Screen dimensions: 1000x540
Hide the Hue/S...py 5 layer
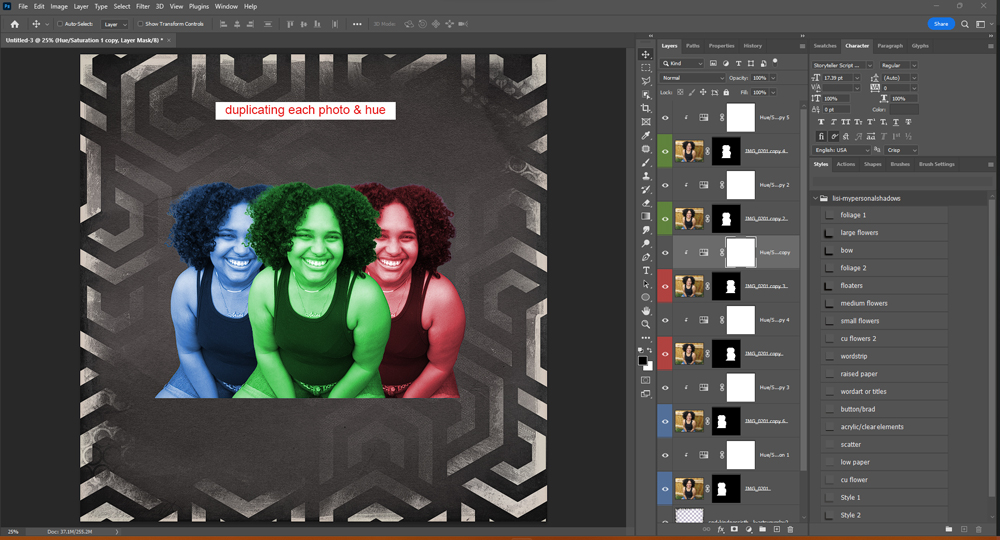tap(665, 118)
